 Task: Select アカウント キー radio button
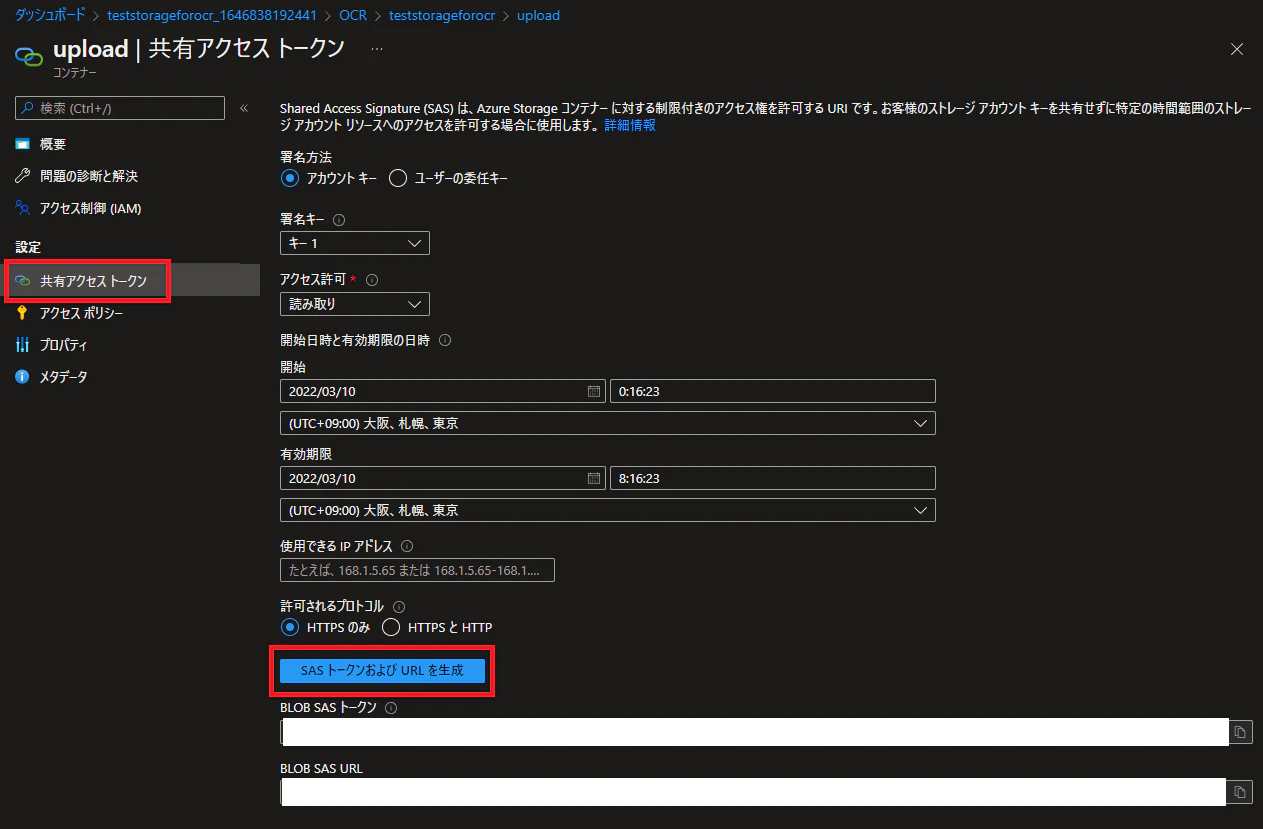290,179
